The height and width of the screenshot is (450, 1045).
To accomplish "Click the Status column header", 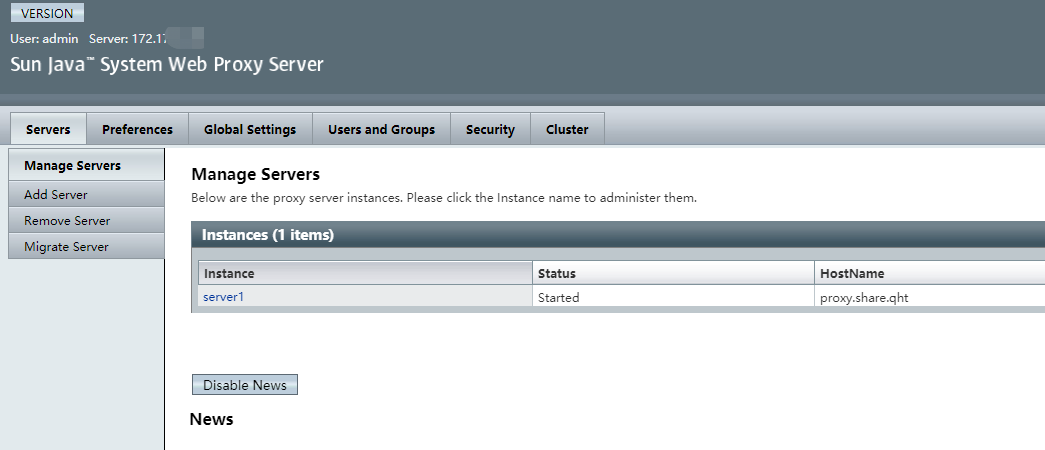I will (x=557, y=273).
